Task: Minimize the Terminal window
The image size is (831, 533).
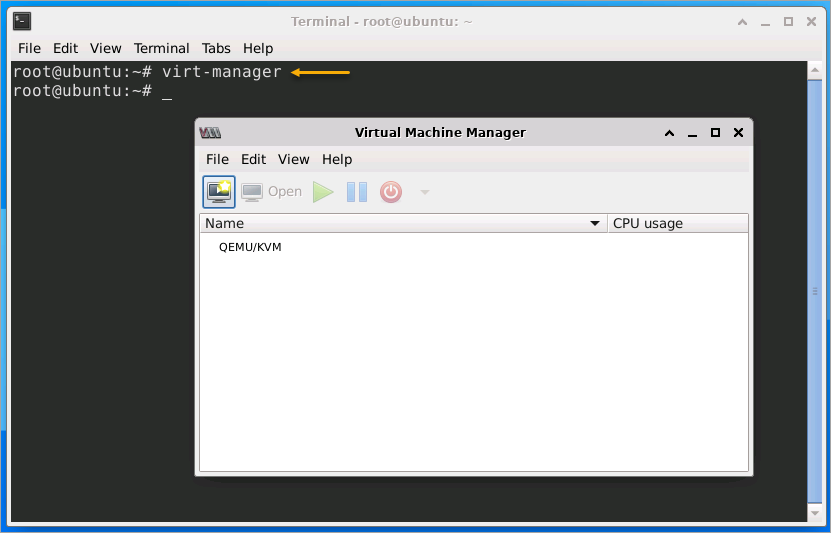Action: tap(765, 23)
